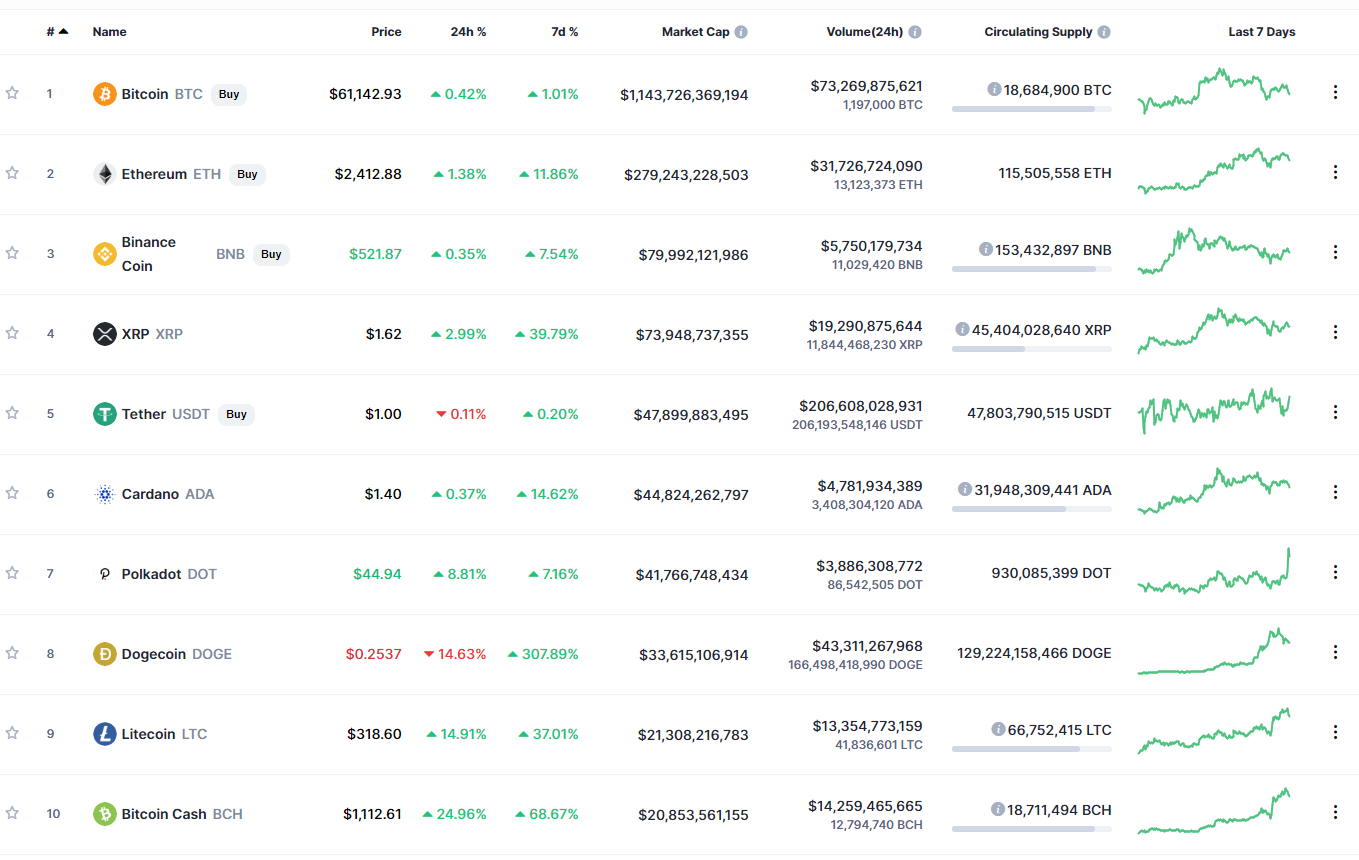This screenshot has height=860, width=1359.
Task: Open the Dogecoin 7-day sparkline chart
Action: click(x=1214, y=651)
